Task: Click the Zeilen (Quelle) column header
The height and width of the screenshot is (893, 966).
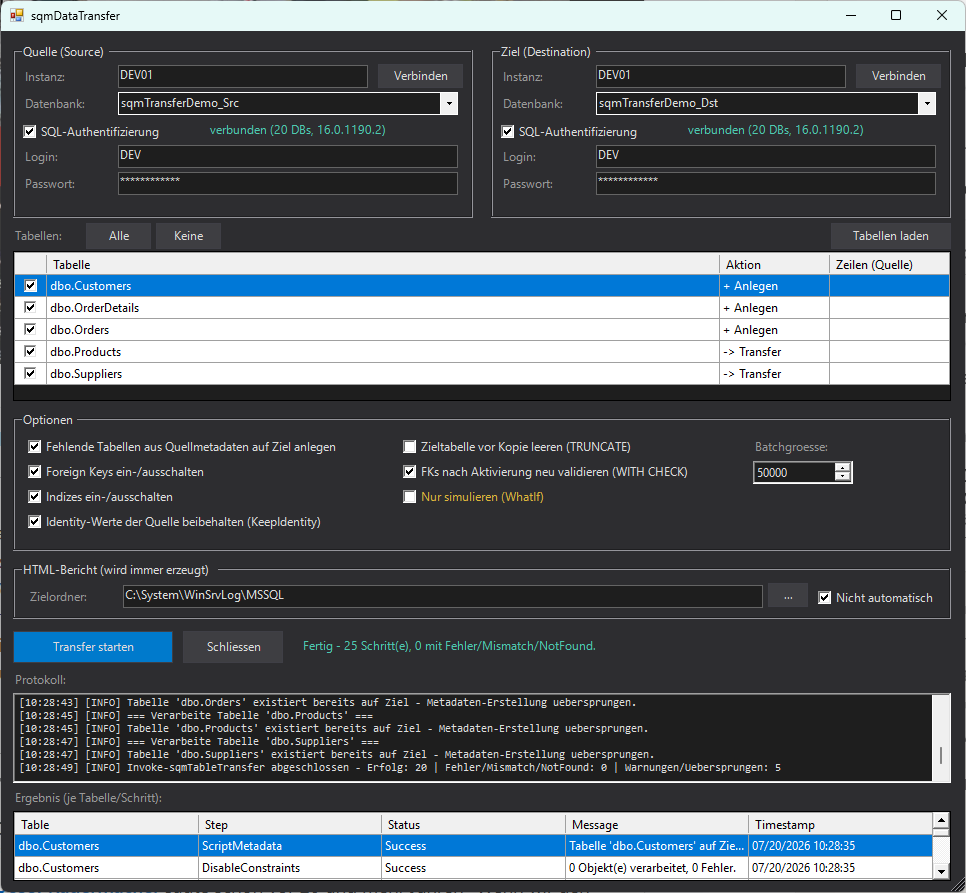Action: pos(889,264)
